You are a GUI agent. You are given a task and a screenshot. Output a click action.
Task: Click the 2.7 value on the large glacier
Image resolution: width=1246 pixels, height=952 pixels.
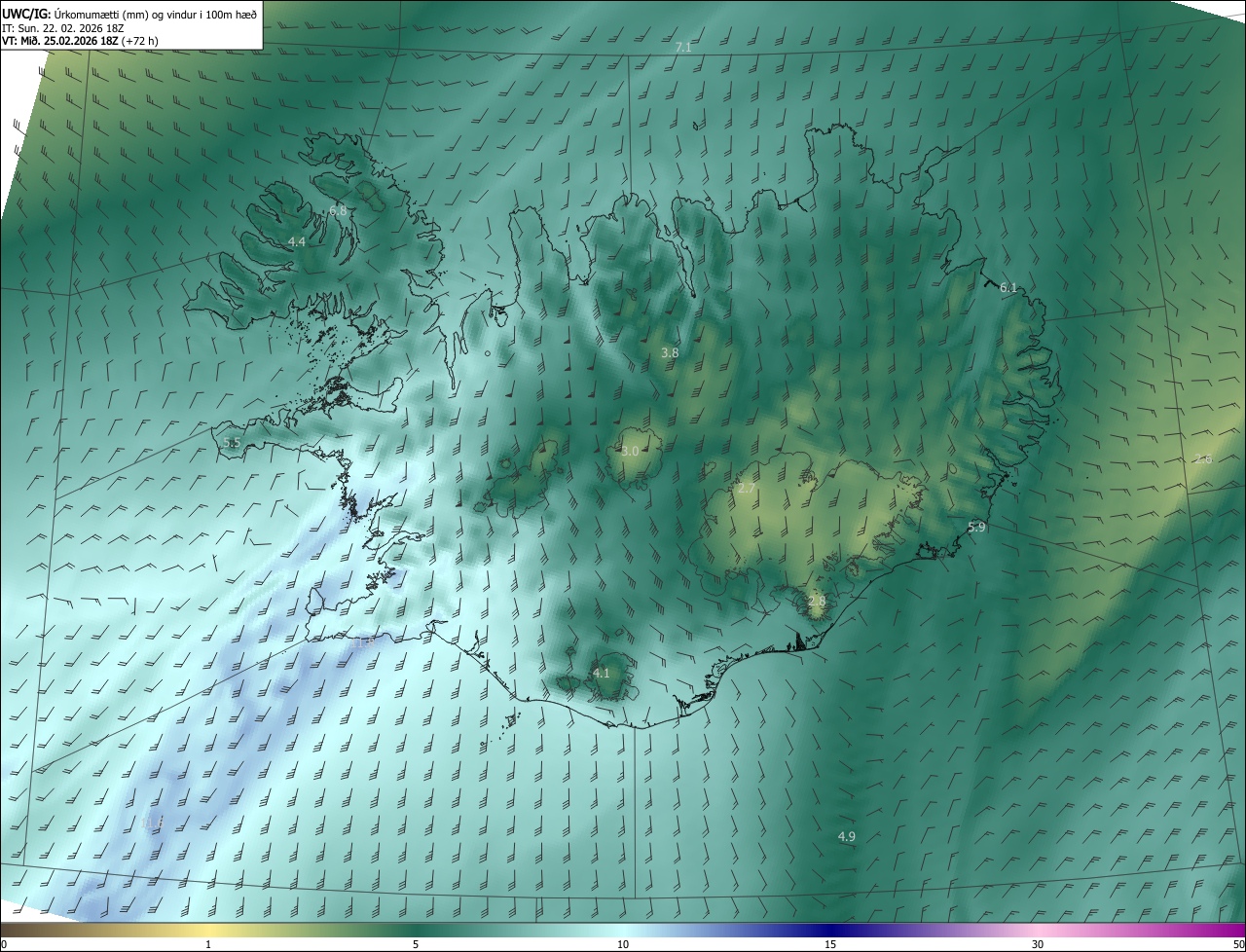(747, 488)
